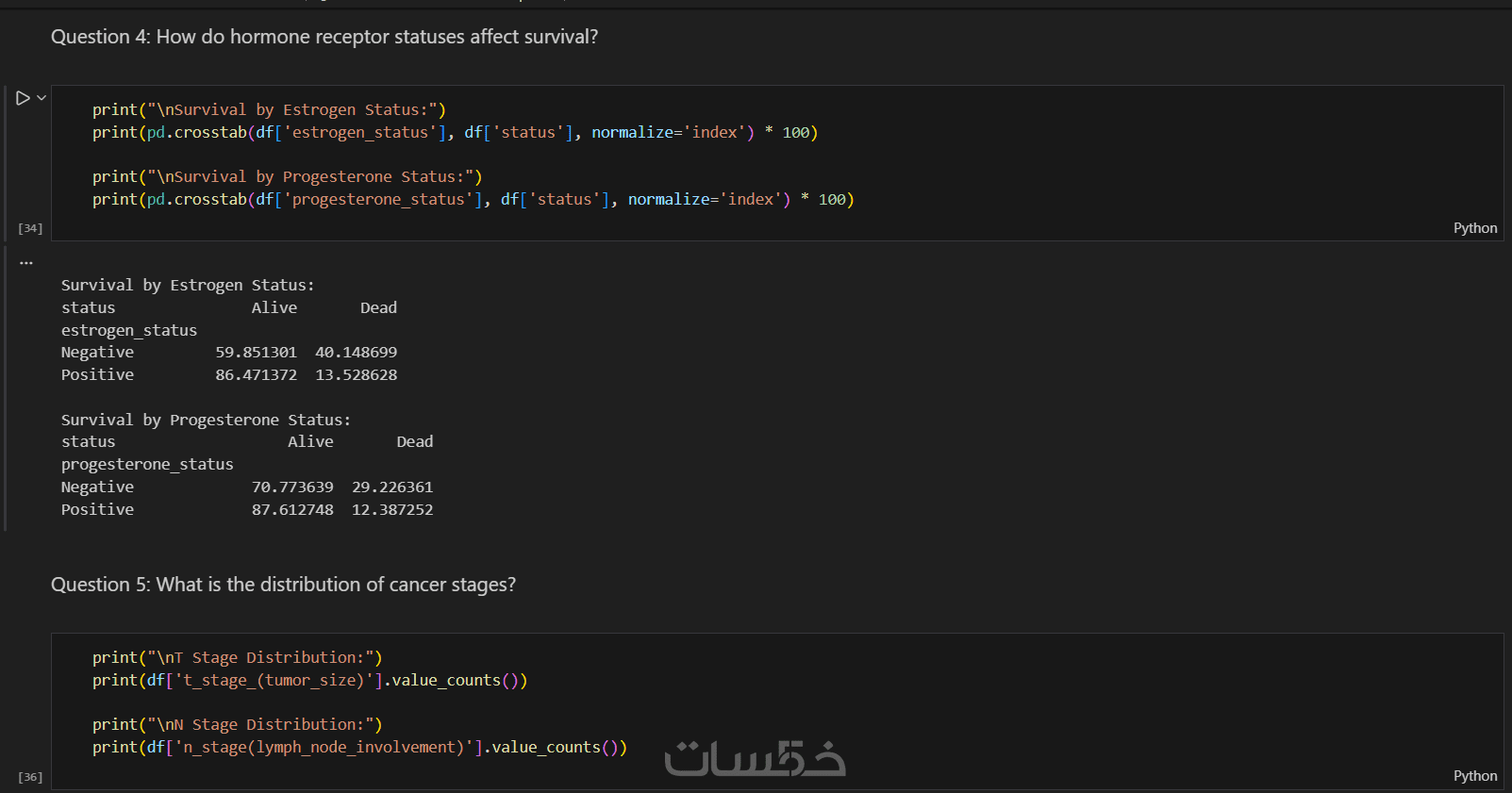Click the Positive progesterone Dead value 12.387252
The height and width of the screenshot is (793, 1512).
(392, 510)
